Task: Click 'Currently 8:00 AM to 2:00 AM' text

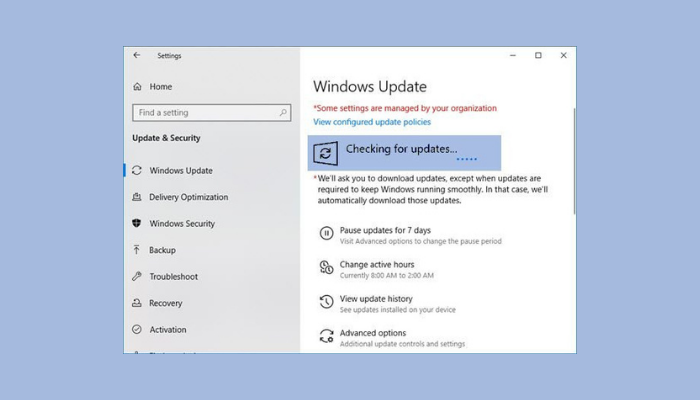Action: pos(387,275)
